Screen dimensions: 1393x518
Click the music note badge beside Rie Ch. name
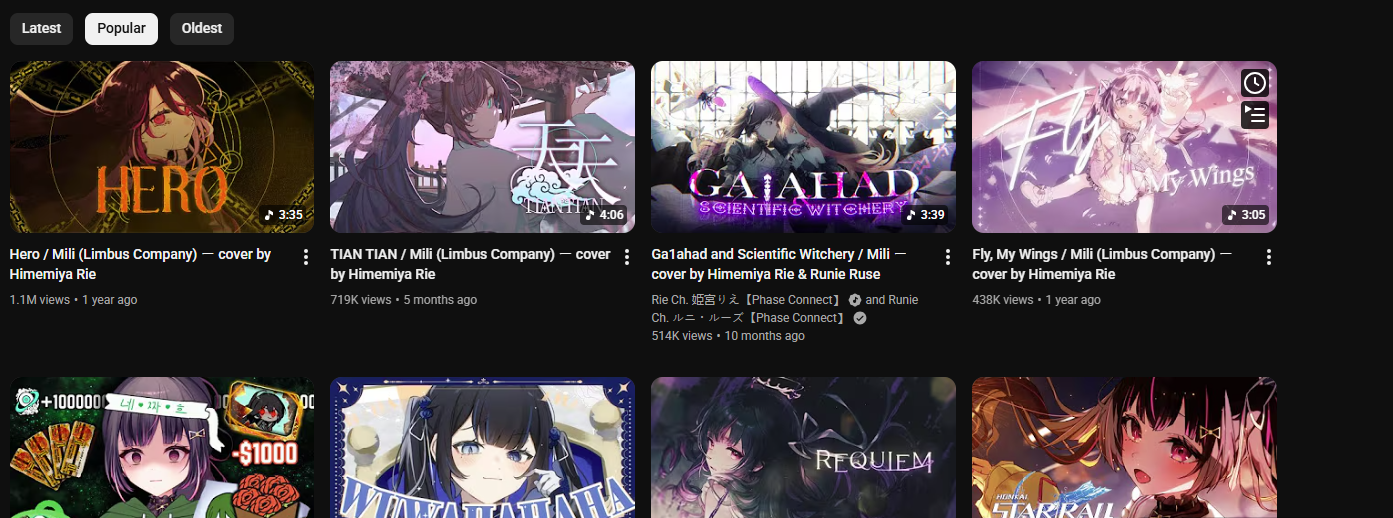coord(855,300)
